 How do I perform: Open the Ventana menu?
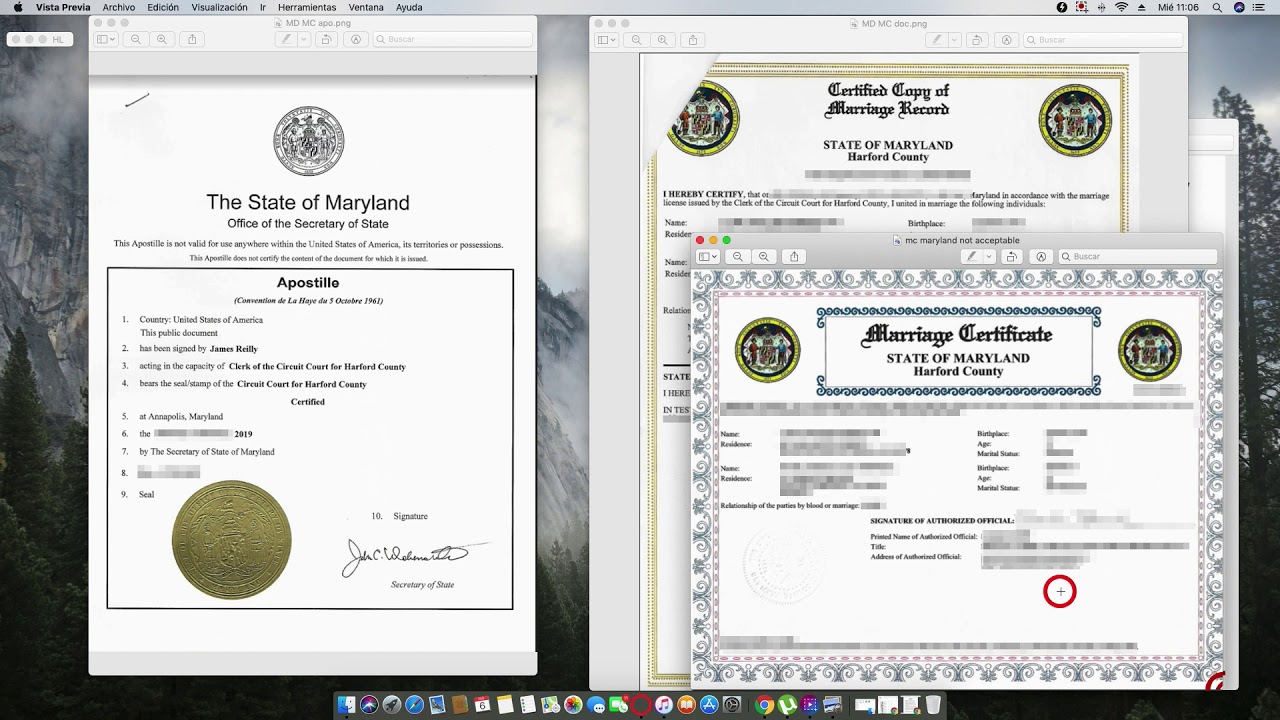[x=366, y=7]
